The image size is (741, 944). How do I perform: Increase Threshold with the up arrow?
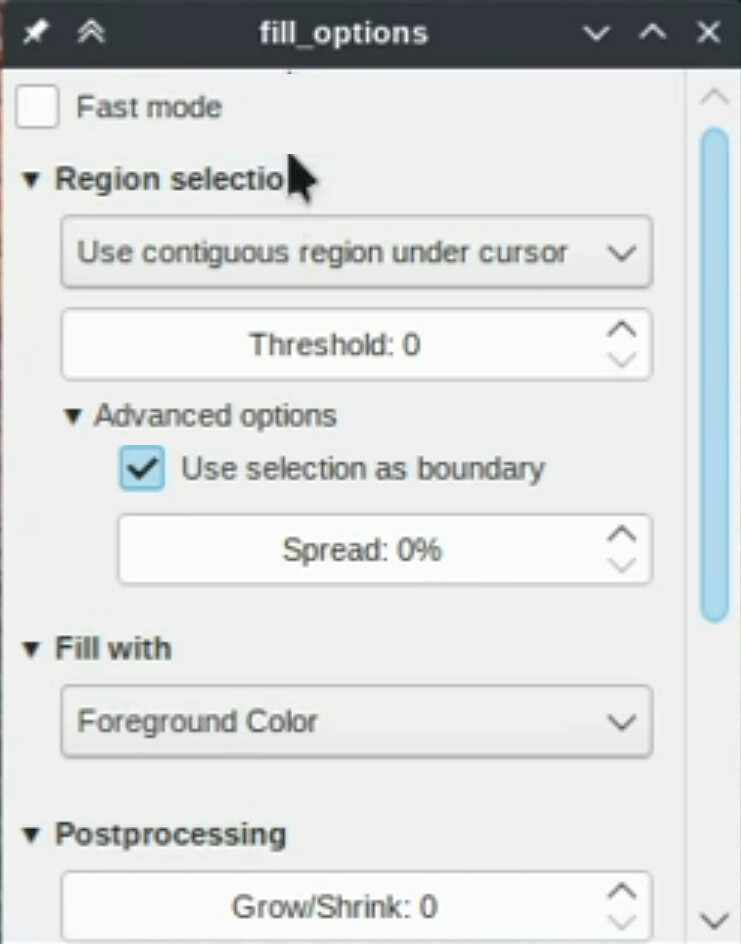[622, 329]
